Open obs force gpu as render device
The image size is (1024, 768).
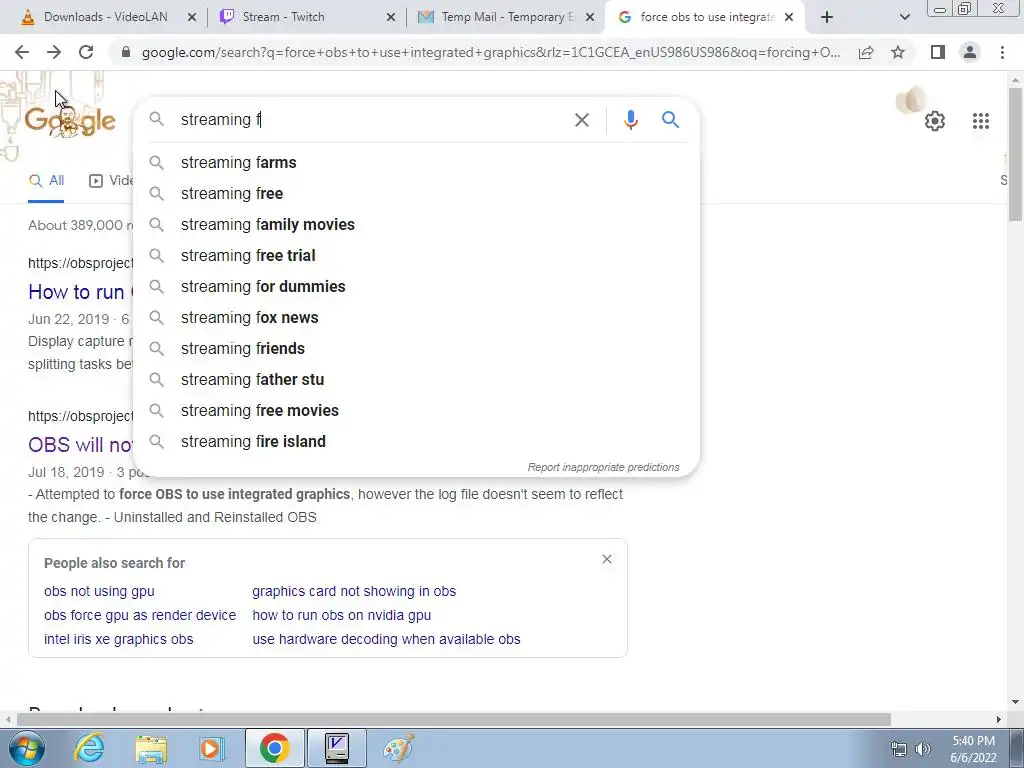click(x=140, y=615)
